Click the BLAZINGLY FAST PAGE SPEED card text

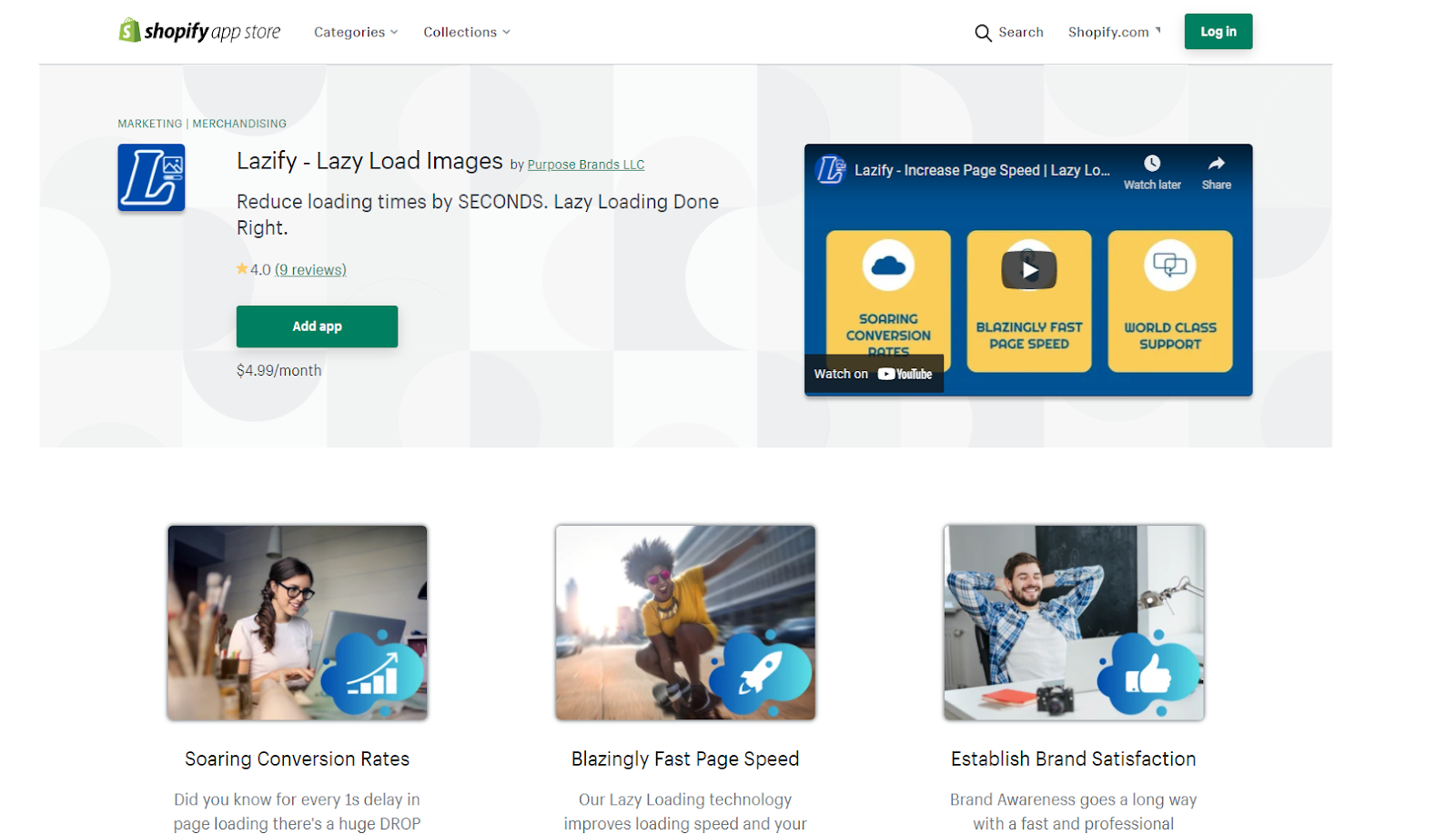1029,336
